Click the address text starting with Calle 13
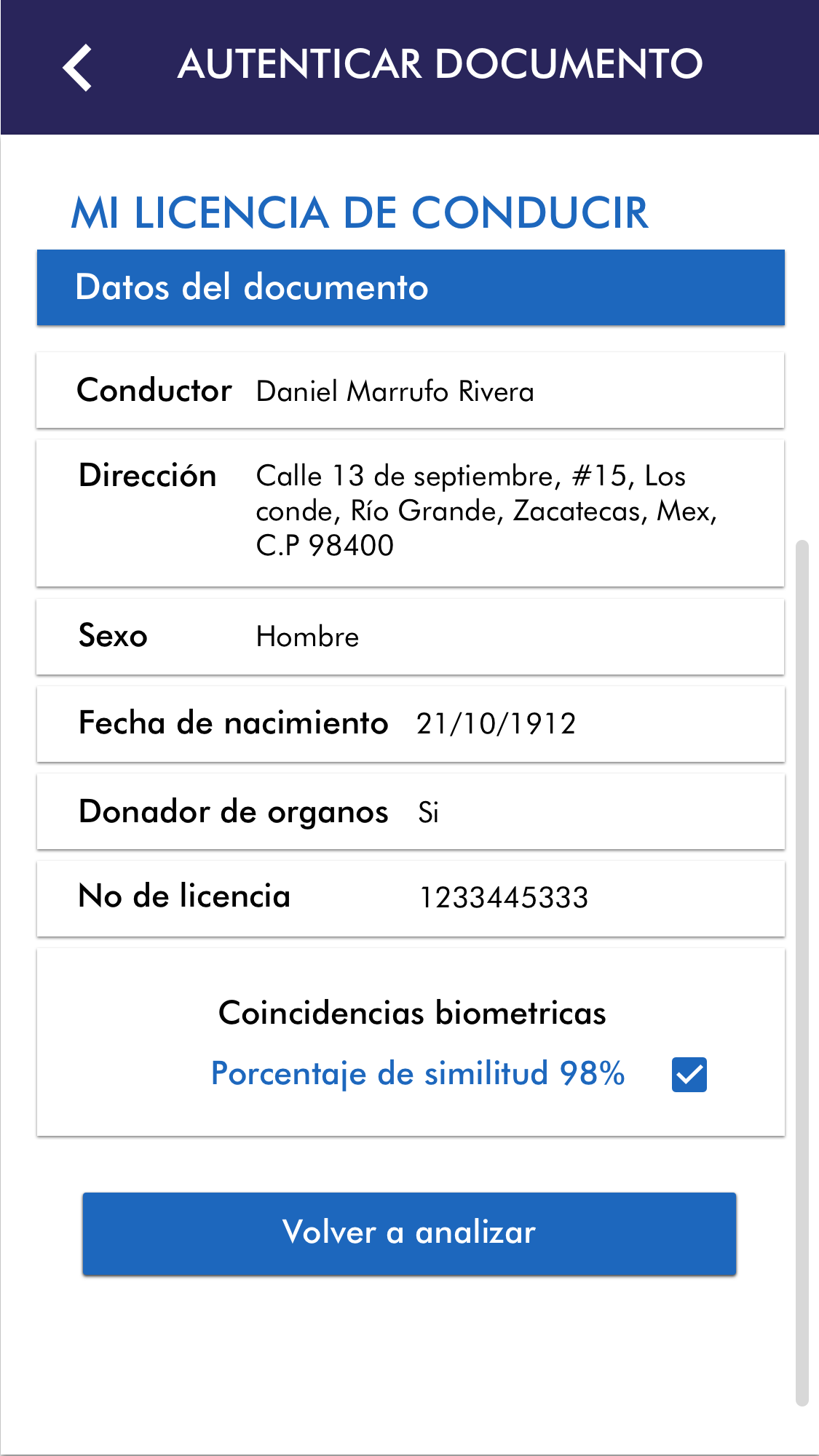Image resolution: width=819 pixels, height=1456 pixels. [x=486, y=510]
